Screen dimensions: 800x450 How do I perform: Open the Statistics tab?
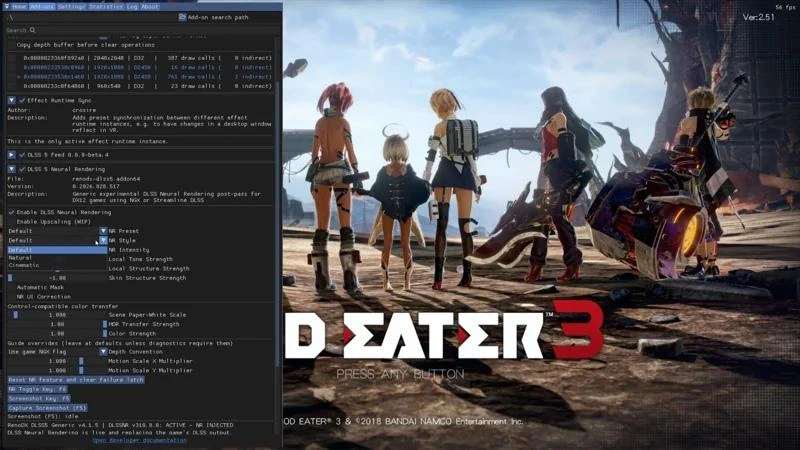point(106,7)
